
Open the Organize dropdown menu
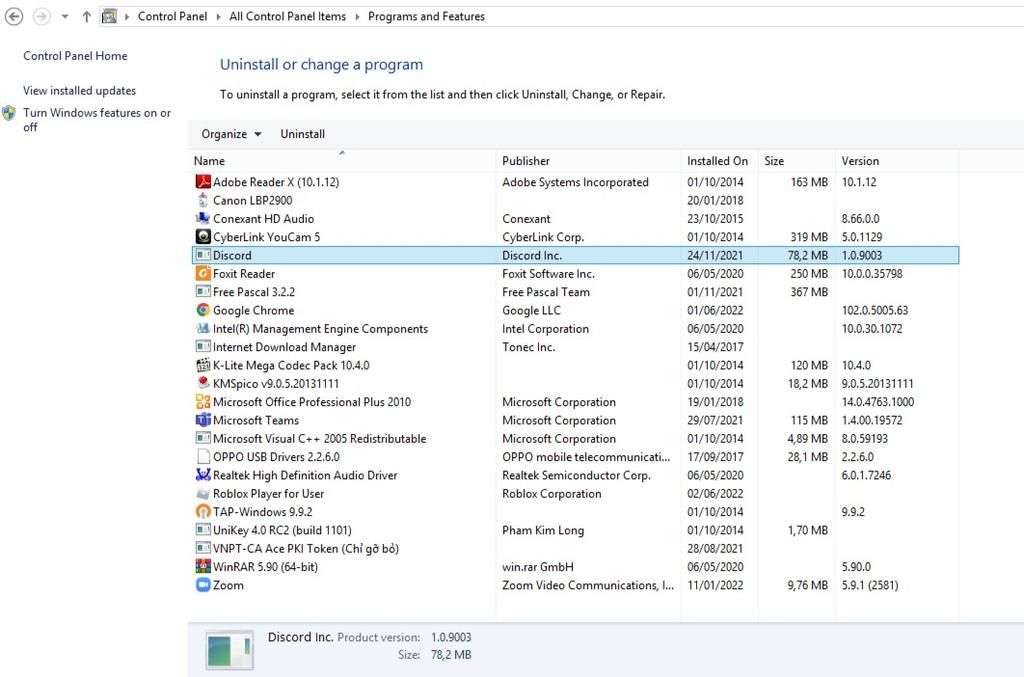pyautogui.click(x=231, y=134)
